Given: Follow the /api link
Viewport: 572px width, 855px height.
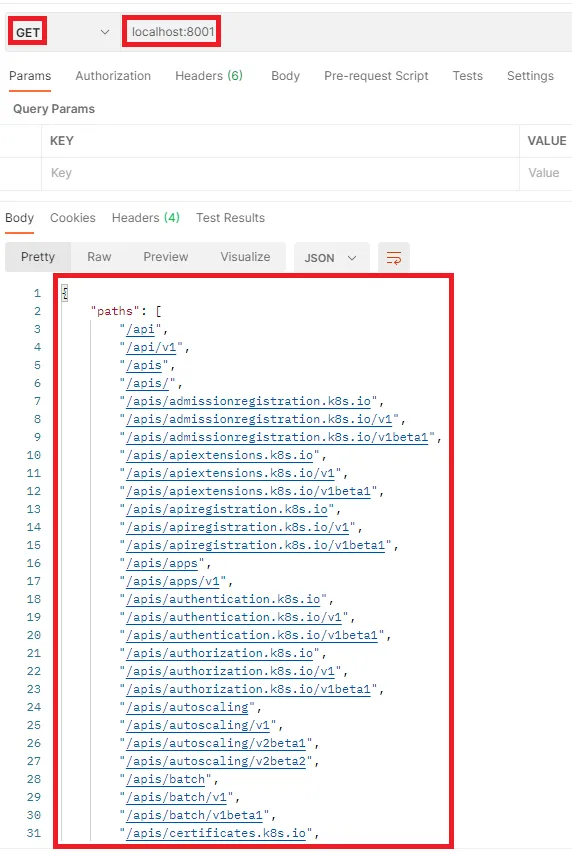Looking at the screenshot, I should 140,329.
